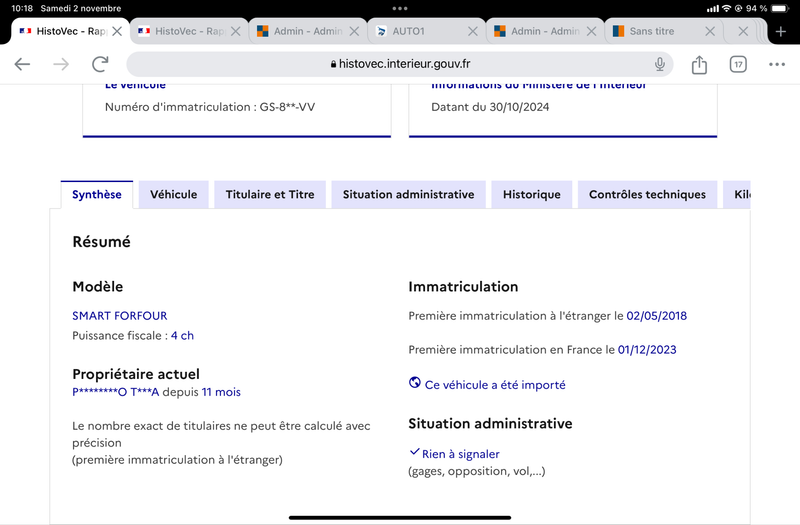
Task: Reload the HistoVec page
Action: [100, 64]
